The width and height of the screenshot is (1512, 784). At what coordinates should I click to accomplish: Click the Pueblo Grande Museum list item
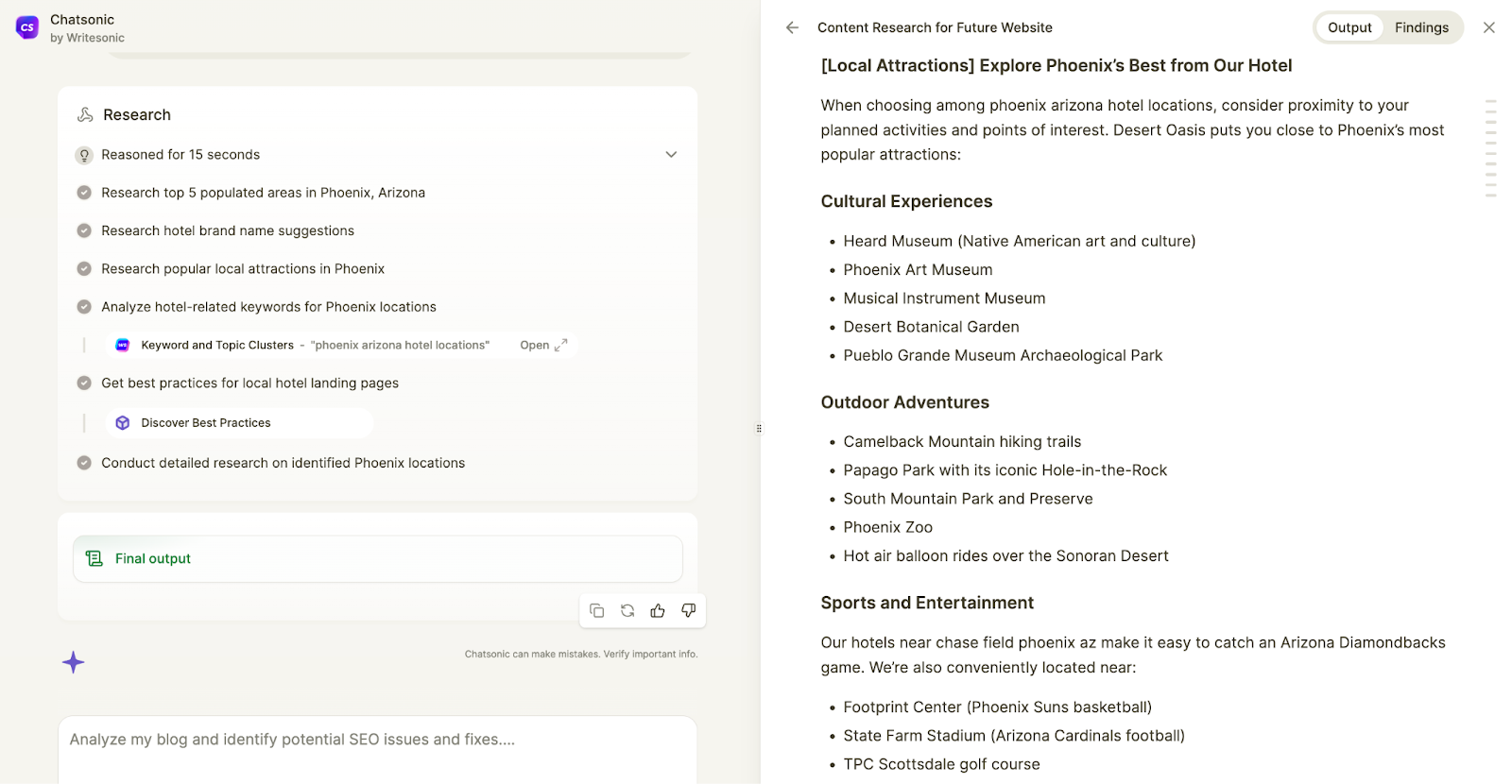[x=1003, y=355]
